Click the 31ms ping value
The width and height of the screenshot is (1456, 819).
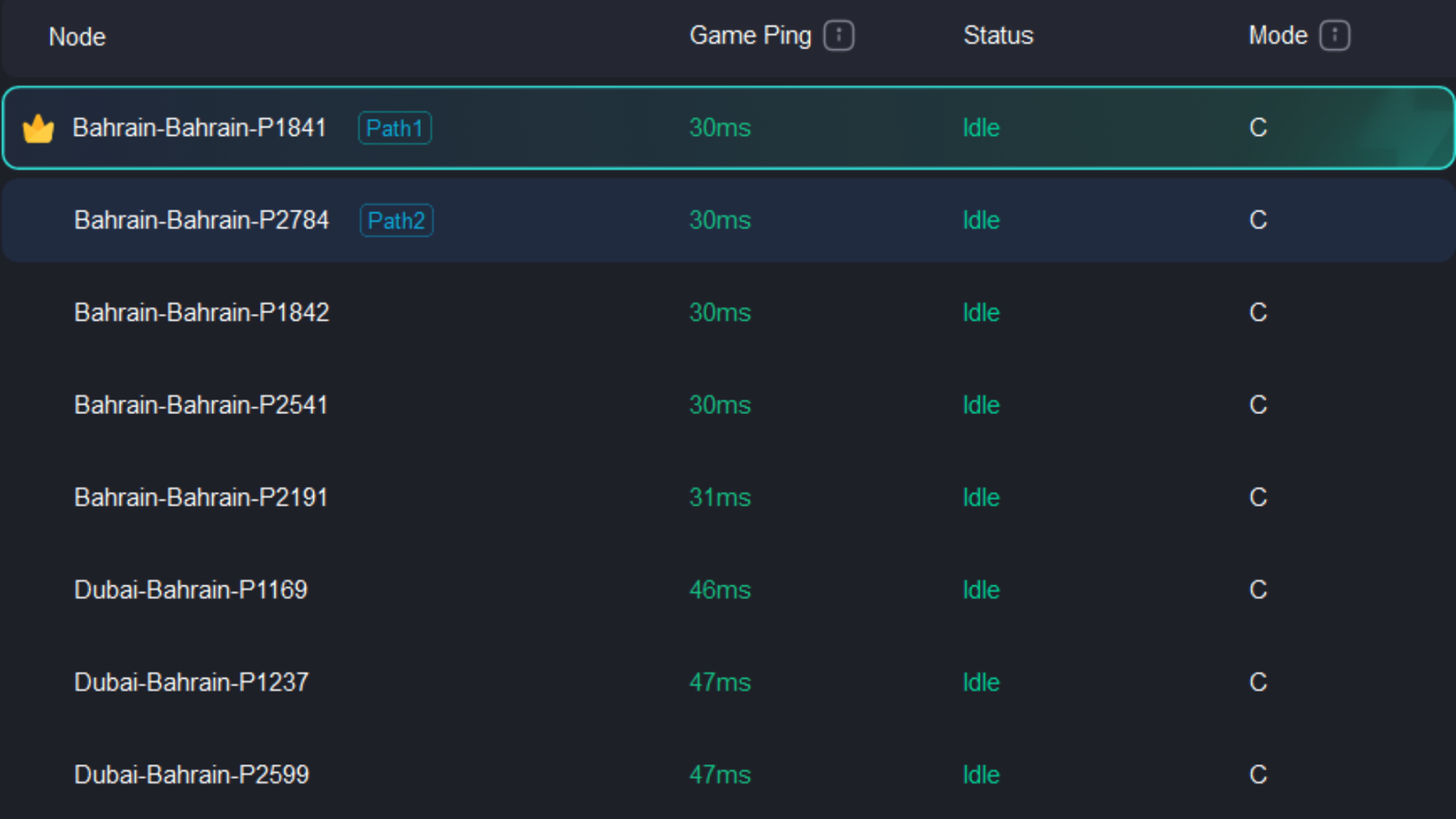pyautogui.click(x=720, y=497)
